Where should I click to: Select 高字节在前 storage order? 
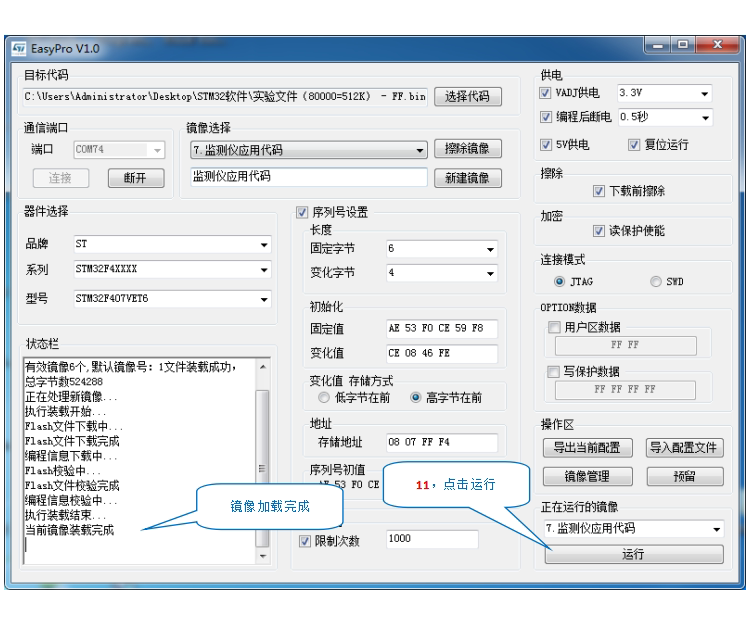(416, 397)
